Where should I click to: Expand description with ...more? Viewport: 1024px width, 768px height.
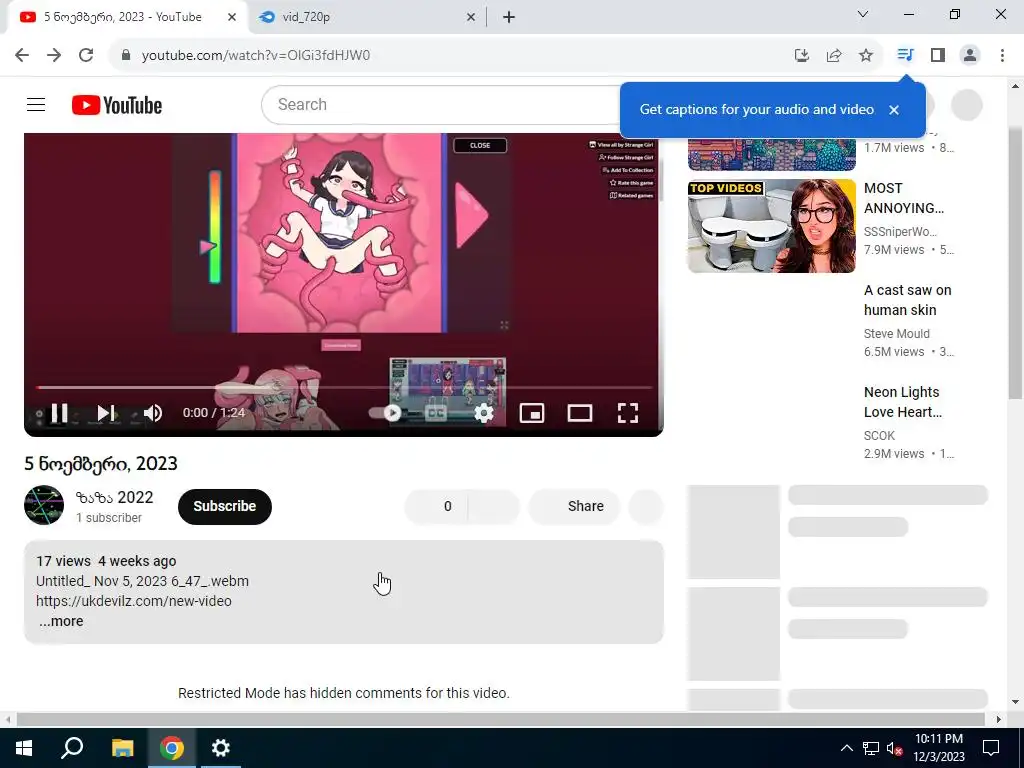[61, 621]
